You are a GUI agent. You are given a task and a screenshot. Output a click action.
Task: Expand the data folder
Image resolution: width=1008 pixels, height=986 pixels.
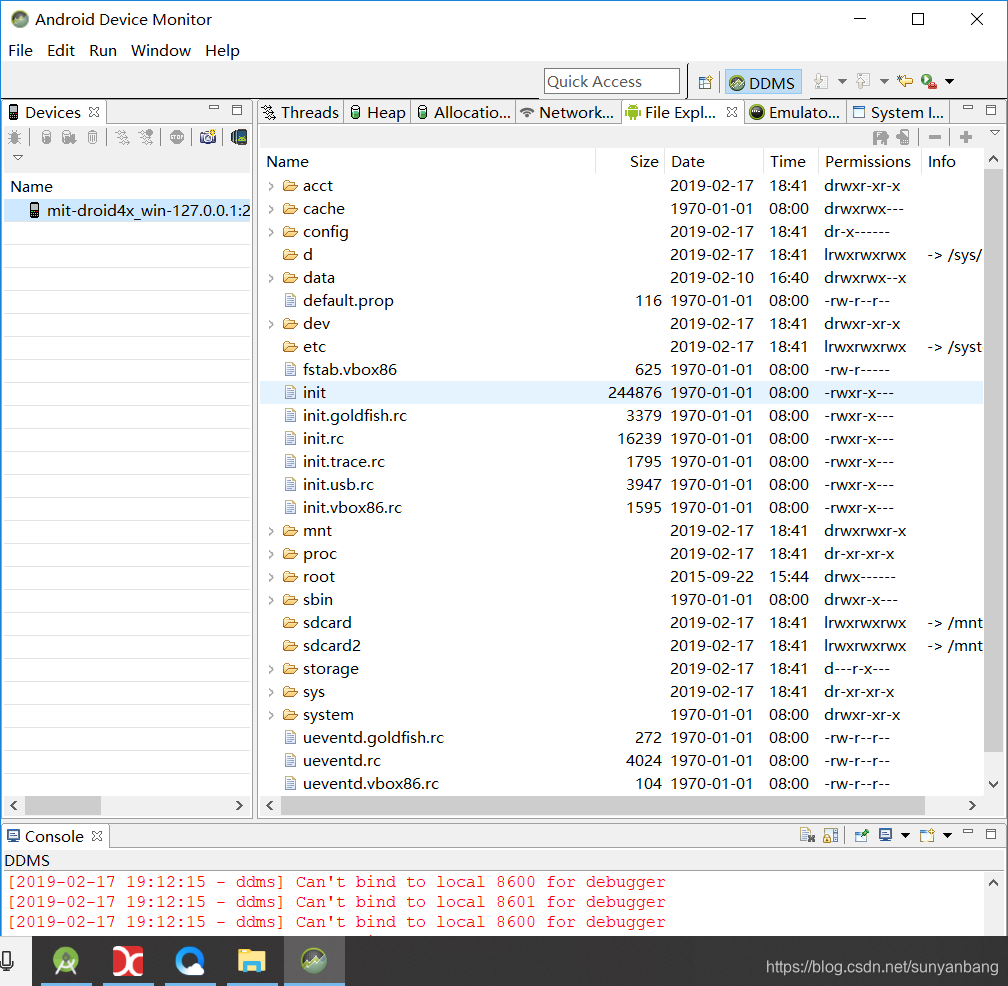click(x=271, y=278)
